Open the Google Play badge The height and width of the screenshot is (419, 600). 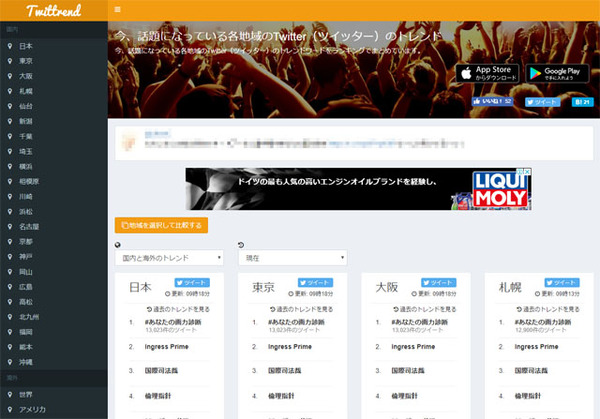click(x=557, y=73)
